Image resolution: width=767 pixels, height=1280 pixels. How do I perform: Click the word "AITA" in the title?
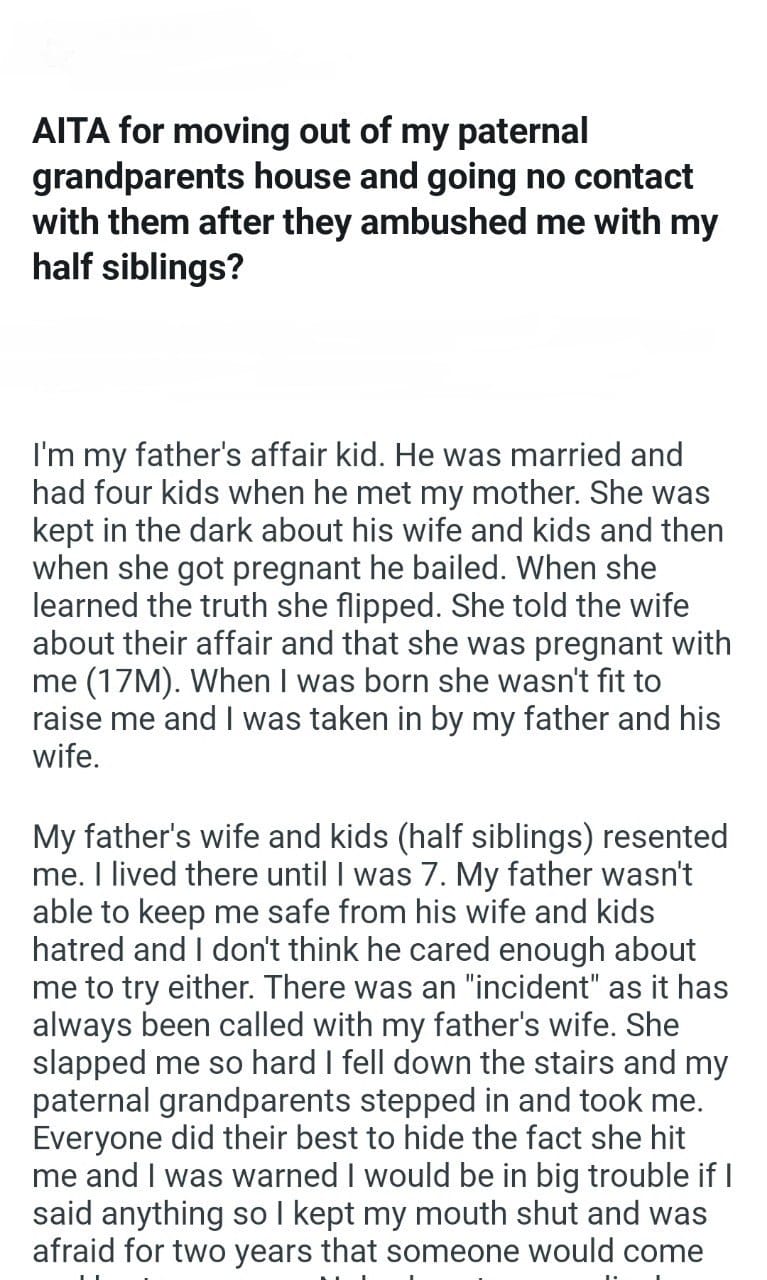point(74,131)
